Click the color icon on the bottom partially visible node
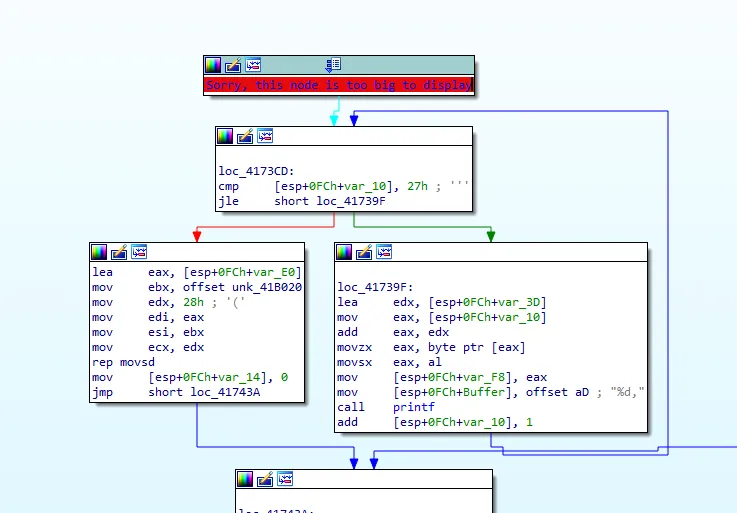This screenshot has height=513, width=737. (x=245, y=480)
